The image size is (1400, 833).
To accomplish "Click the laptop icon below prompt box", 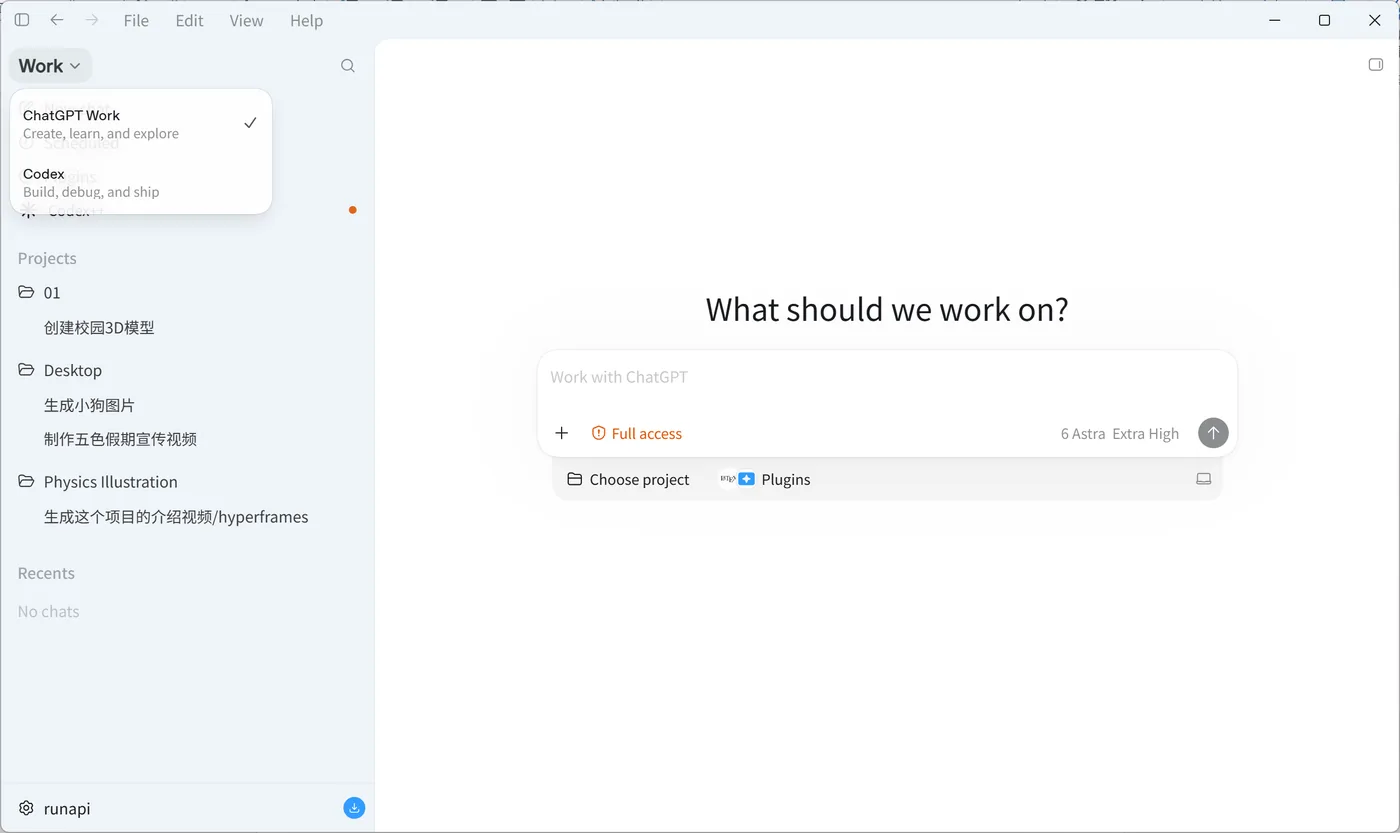I will (x=1204, y=480).
